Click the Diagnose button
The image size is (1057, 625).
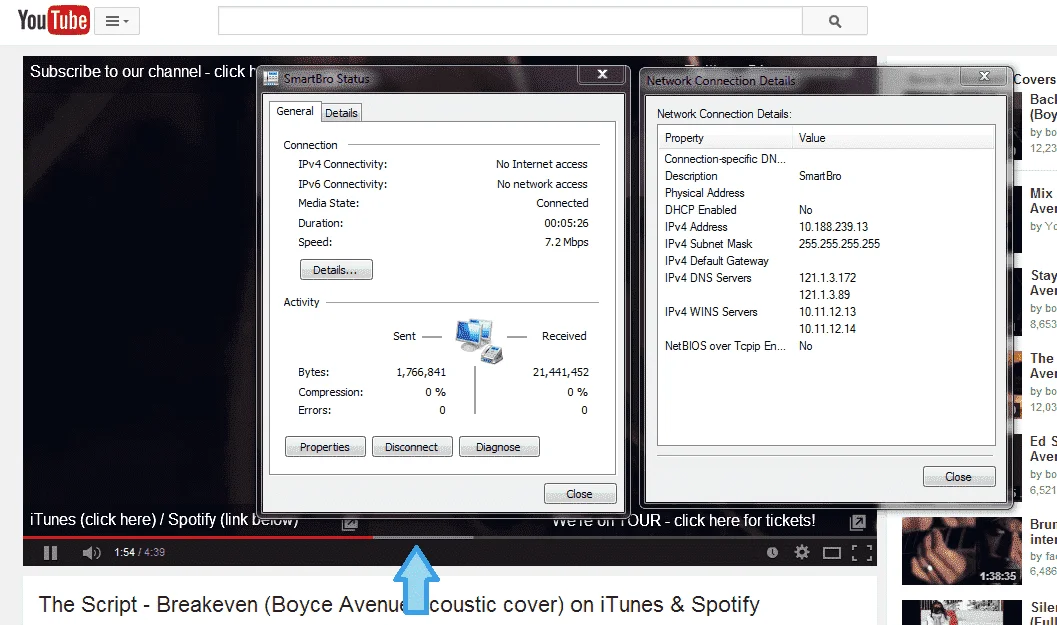(498, 447)
